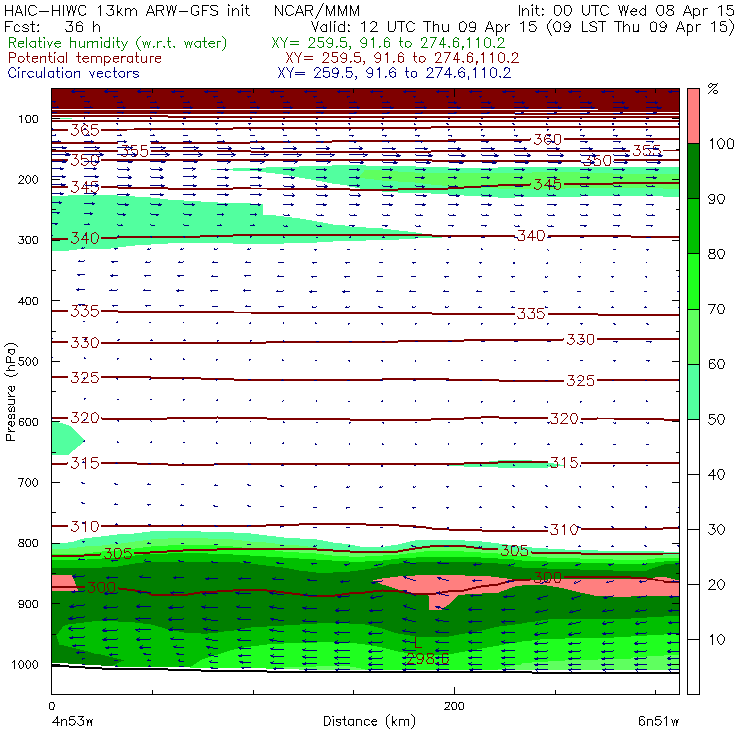Viewport: 740px width, 740px height.
Task: Click the '200' distance tick label
Action: coord(454,706)
